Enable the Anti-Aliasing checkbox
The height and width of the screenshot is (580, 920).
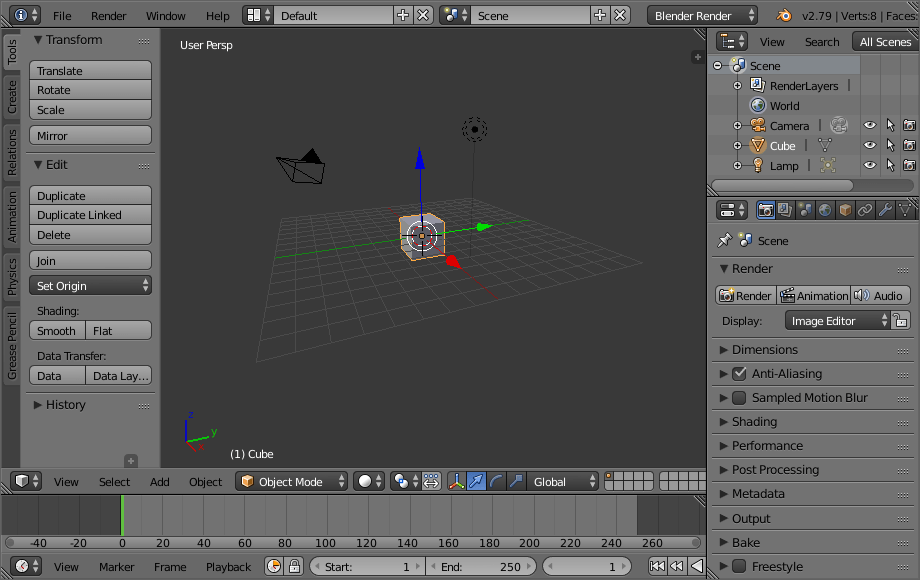pos(741,373)
